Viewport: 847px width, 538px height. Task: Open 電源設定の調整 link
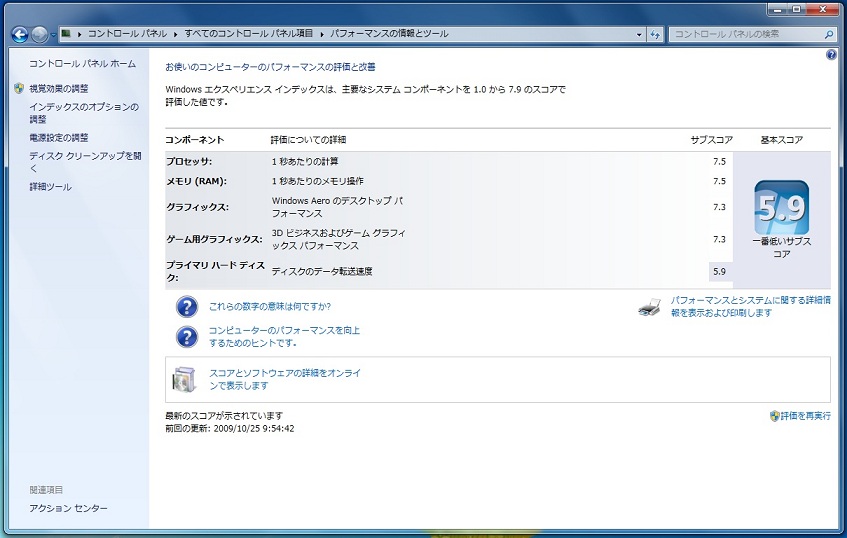coord(58,138)
